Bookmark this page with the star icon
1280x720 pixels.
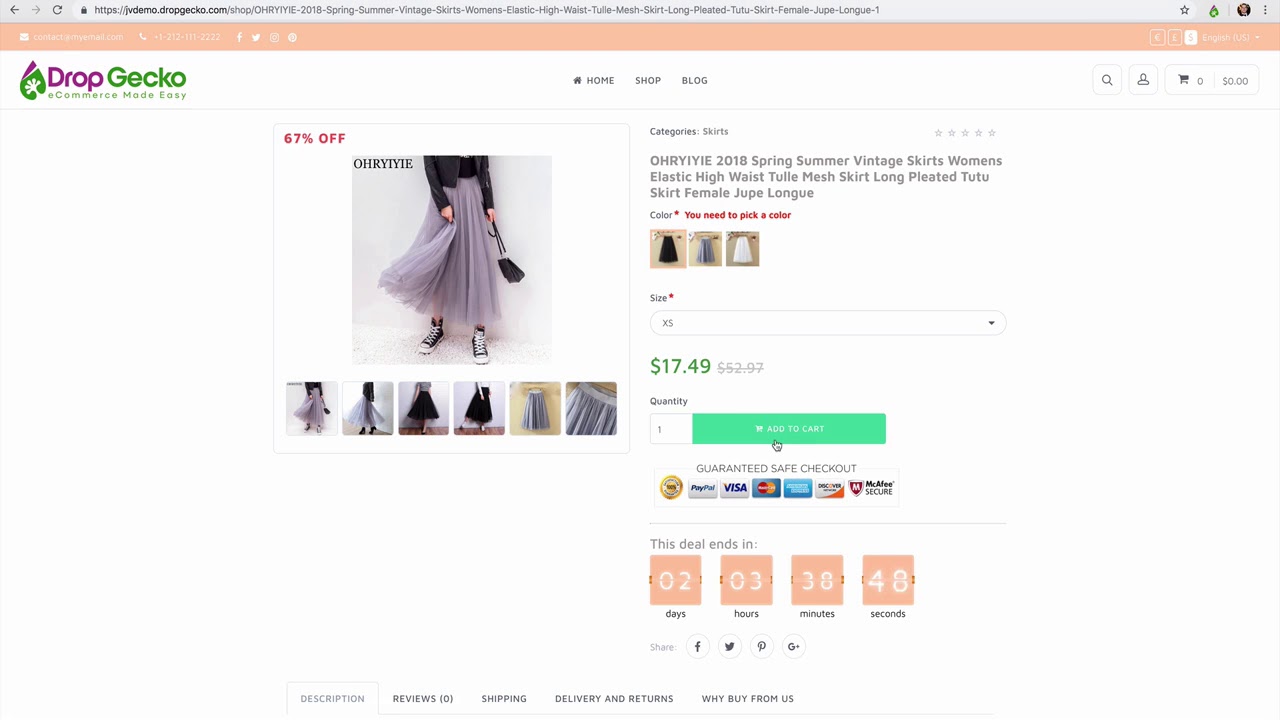1185,10
